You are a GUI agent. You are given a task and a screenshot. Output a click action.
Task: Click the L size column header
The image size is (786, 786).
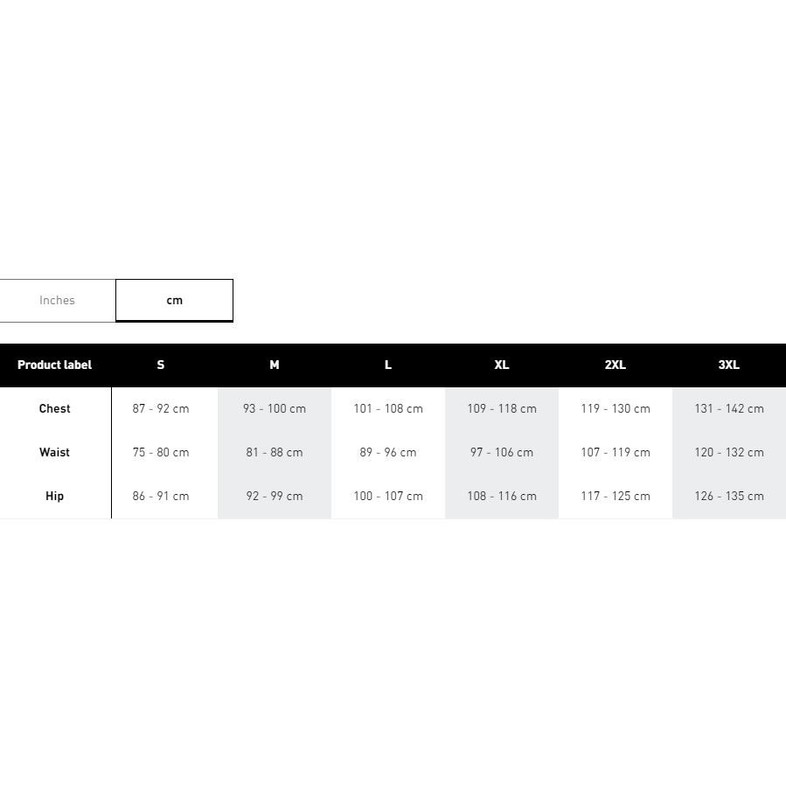[x=388, y=365]
